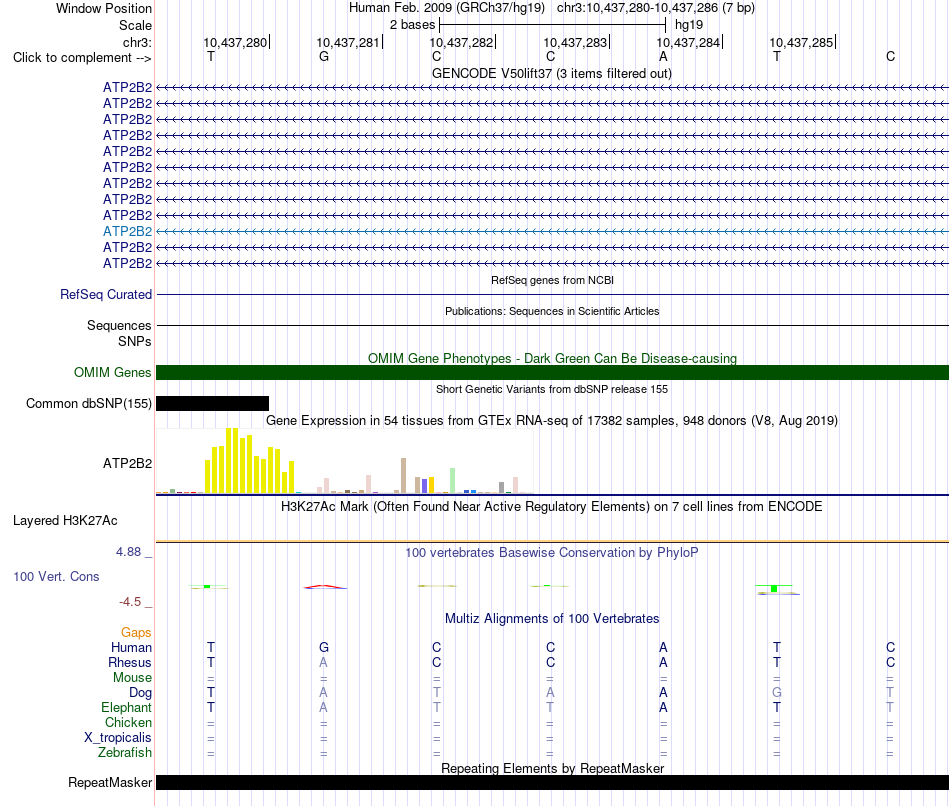Click the Window Position label

[104, 8]
